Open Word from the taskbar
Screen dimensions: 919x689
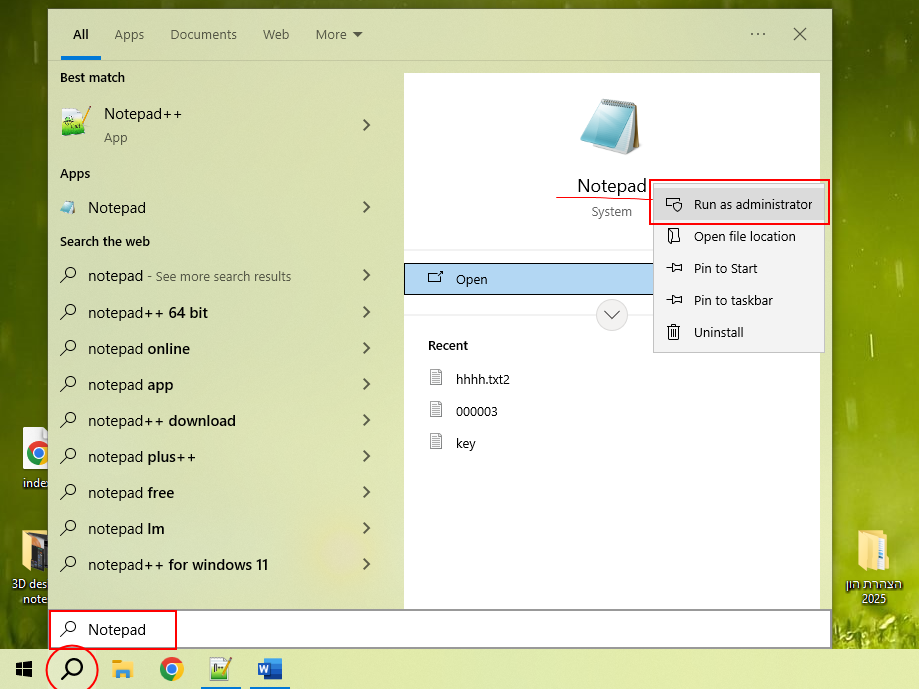(x=270, y=669)
